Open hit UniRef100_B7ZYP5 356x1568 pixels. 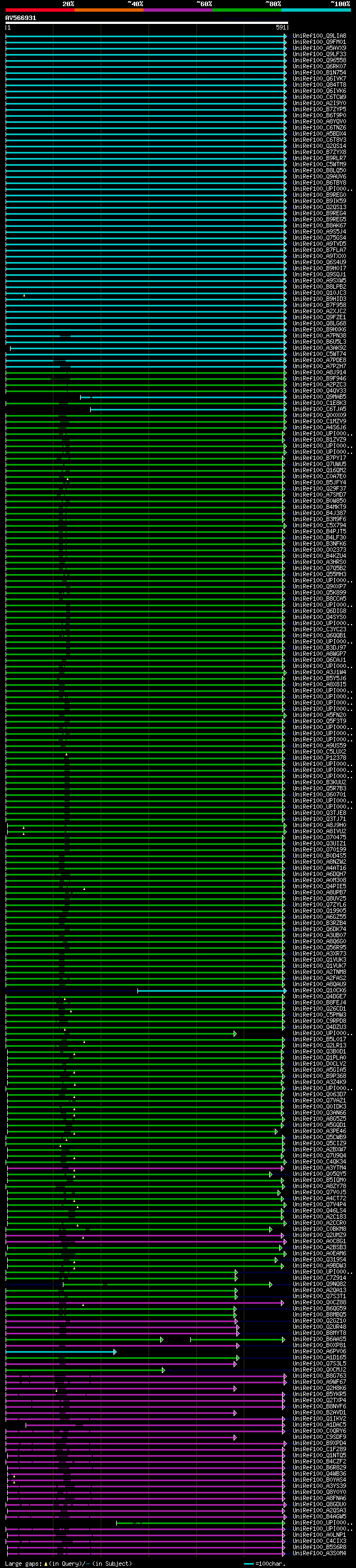(319, 109)
